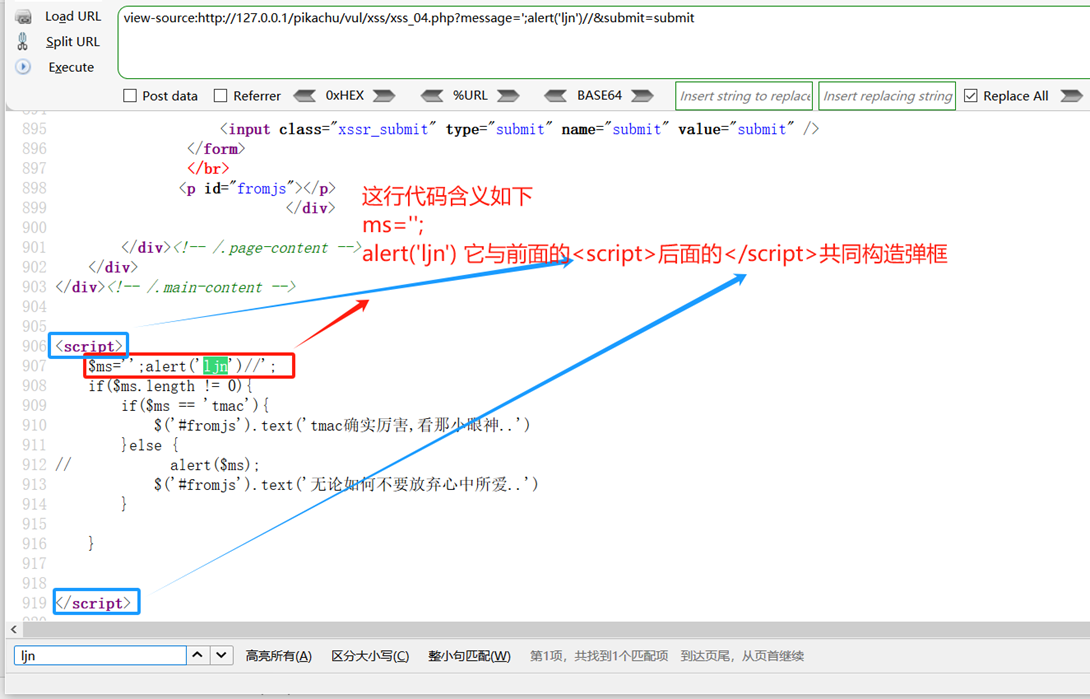Go to next find match arrow
This screenshot has width=1090, height=699.
pyautogui.click(x=221, y=655)
